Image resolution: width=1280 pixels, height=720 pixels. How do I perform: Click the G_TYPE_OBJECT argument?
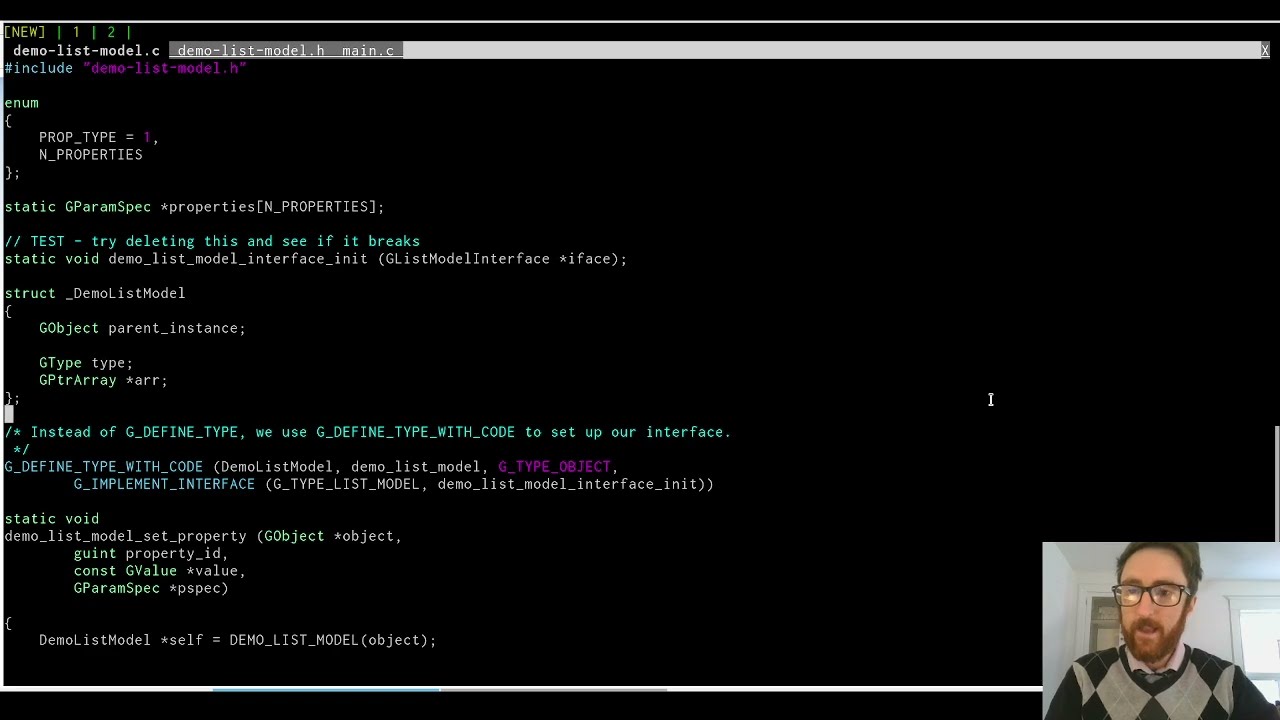point(554,467)
